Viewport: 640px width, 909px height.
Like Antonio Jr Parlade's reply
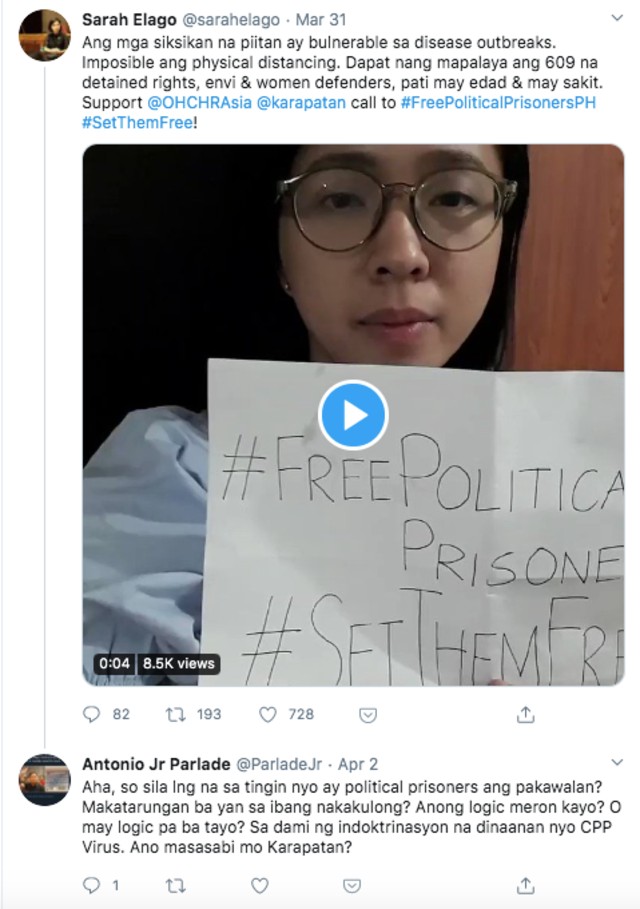[260, 885]
